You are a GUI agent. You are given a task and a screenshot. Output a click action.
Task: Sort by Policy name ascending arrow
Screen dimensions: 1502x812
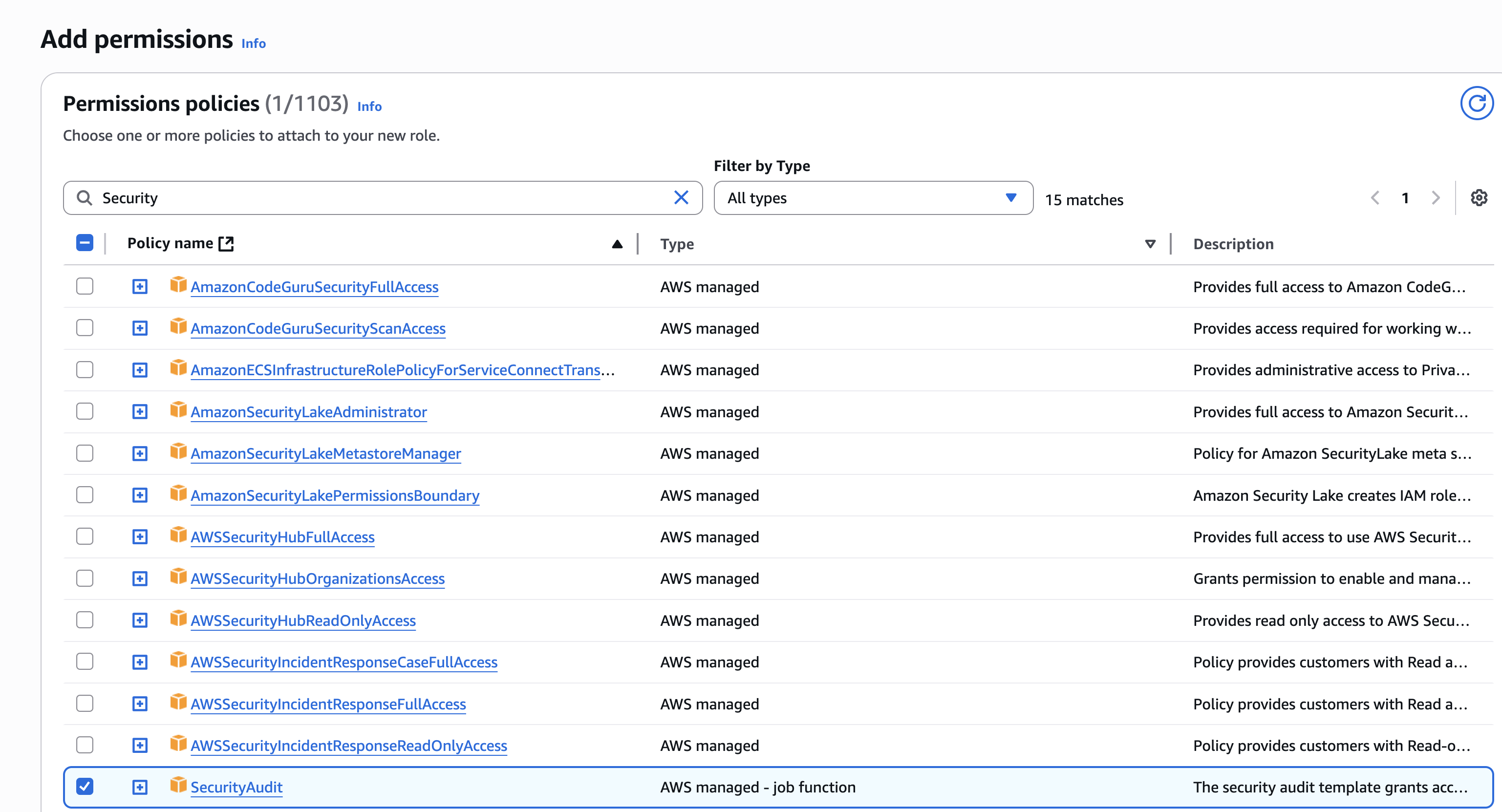617,244
